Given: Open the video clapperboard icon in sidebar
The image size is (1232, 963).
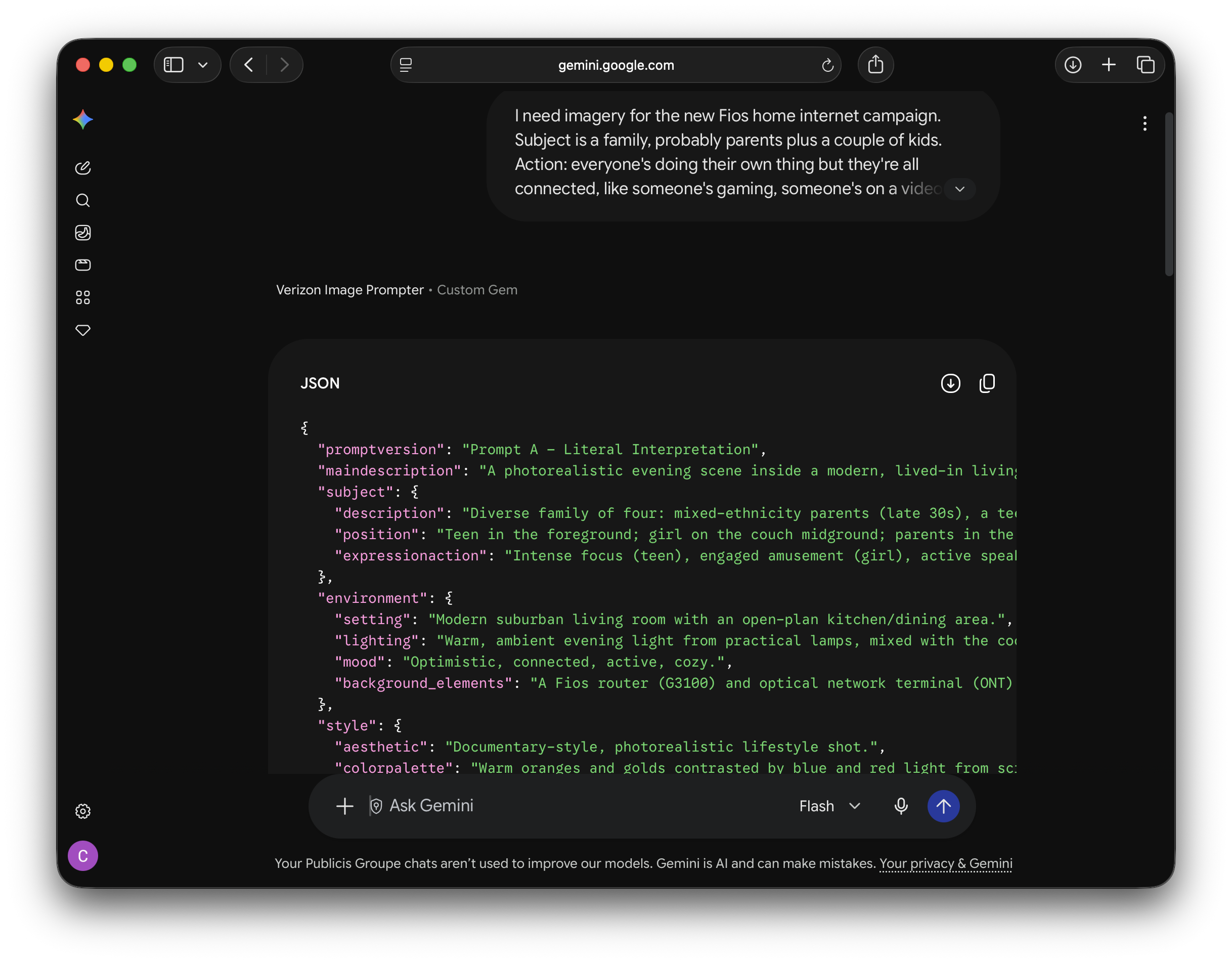Looking at the screenshot, I should coord(83,265).
